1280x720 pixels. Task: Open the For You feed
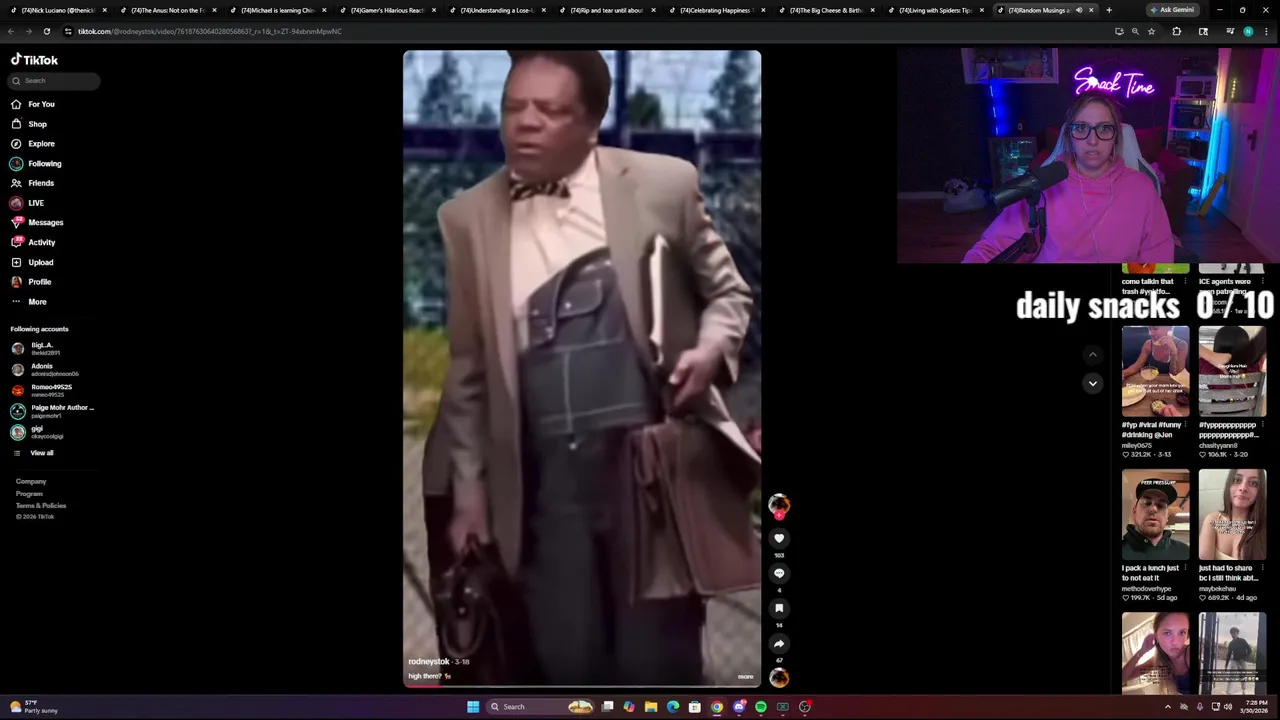[x=33, y=104]
